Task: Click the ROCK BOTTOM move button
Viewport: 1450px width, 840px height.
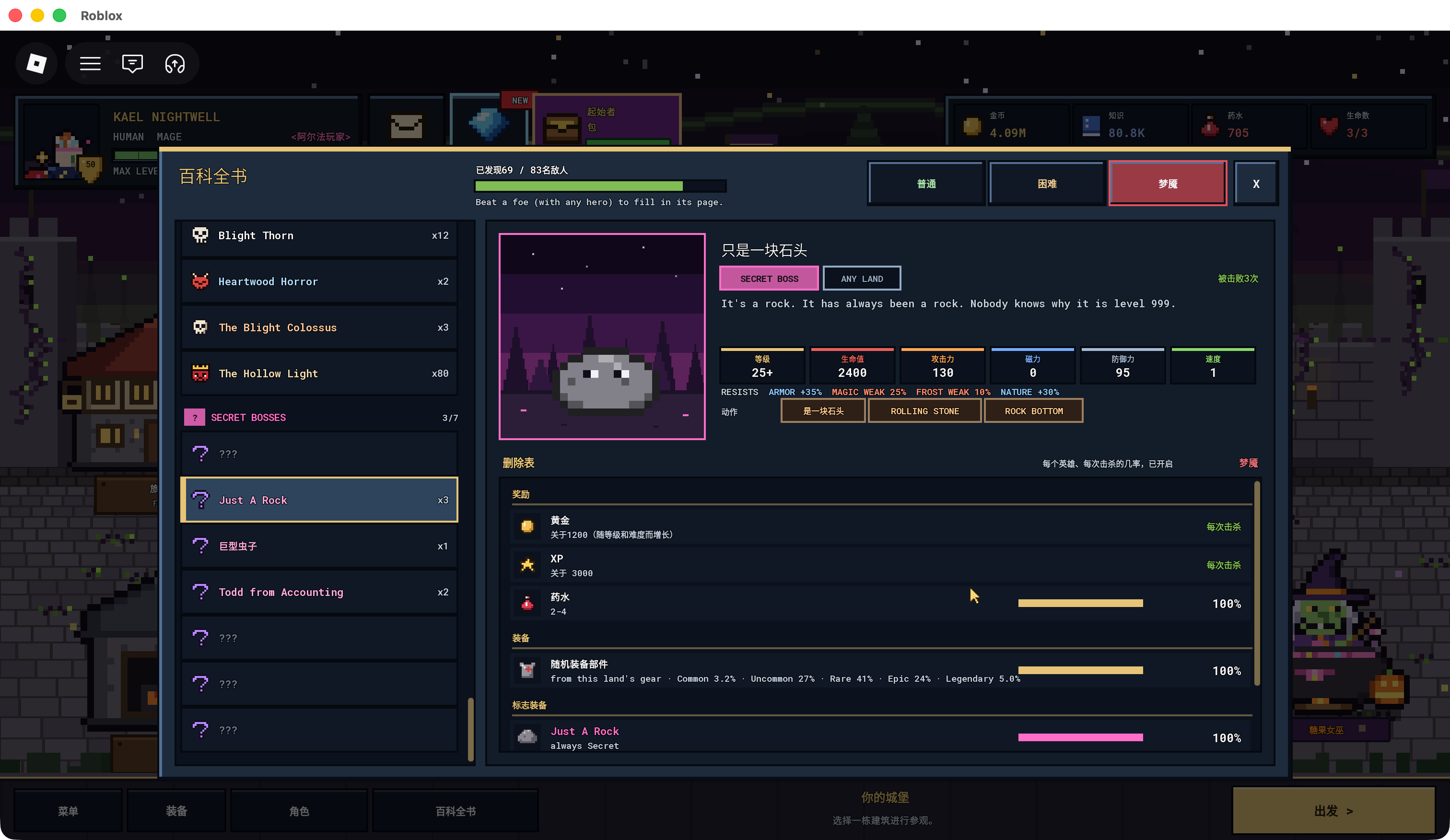Action: click(x=1033, y=411)
